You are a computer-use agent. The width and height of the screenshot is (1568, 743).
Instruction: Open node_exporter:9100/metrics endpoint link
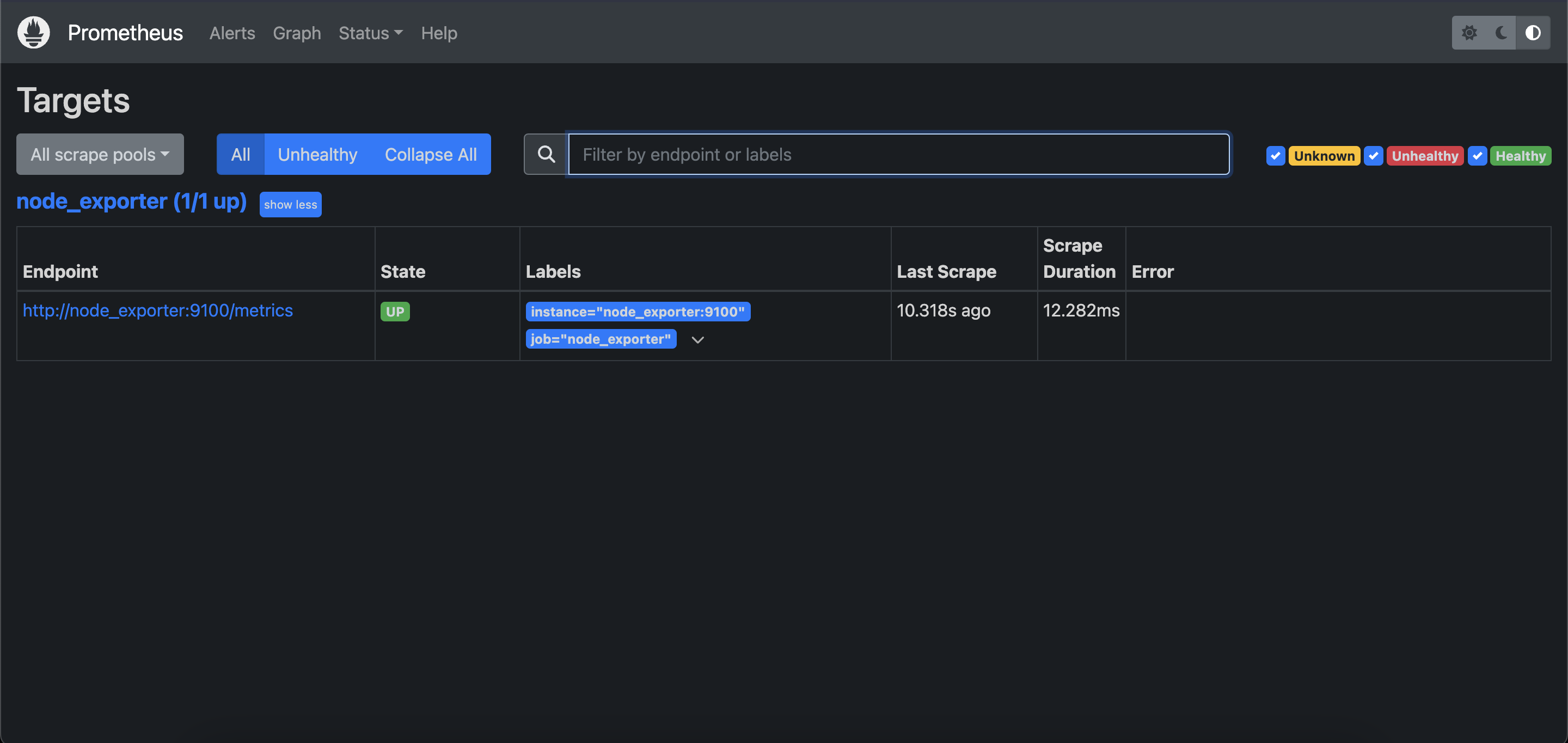point(158,310)
